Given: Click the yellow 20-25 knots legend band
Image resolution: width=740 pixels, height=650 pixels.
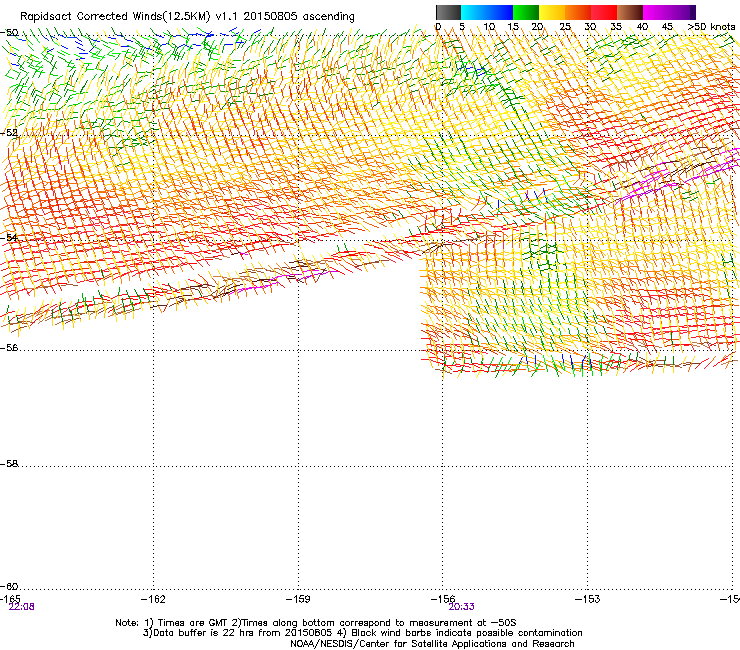Looking at the screenshot, I should [552, 12].
